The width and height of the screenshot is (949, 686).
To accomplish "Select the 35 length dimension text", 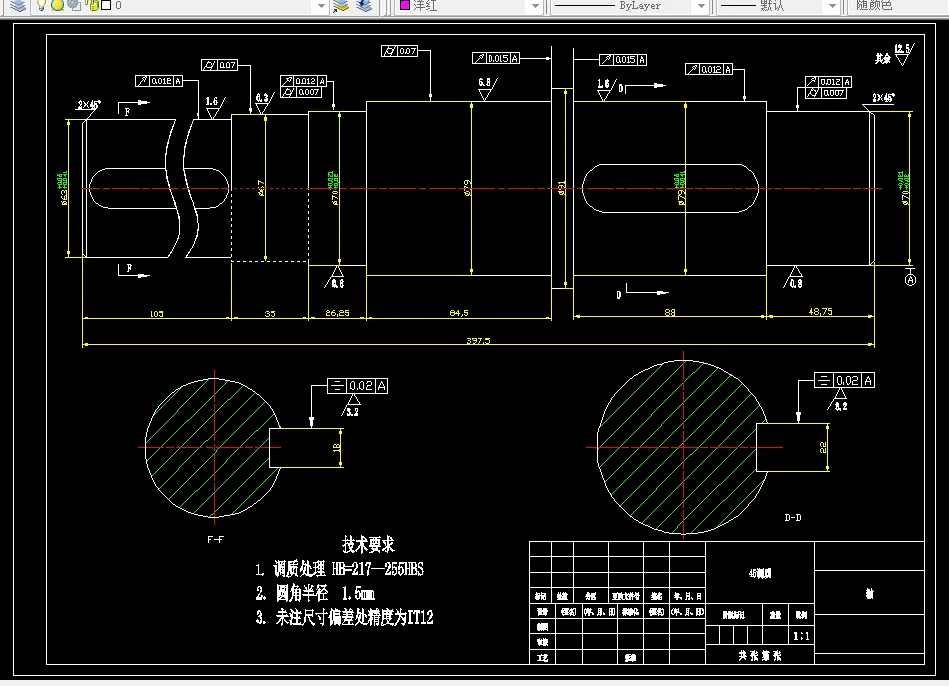I will pyautogui.click(x=270, y=314).
